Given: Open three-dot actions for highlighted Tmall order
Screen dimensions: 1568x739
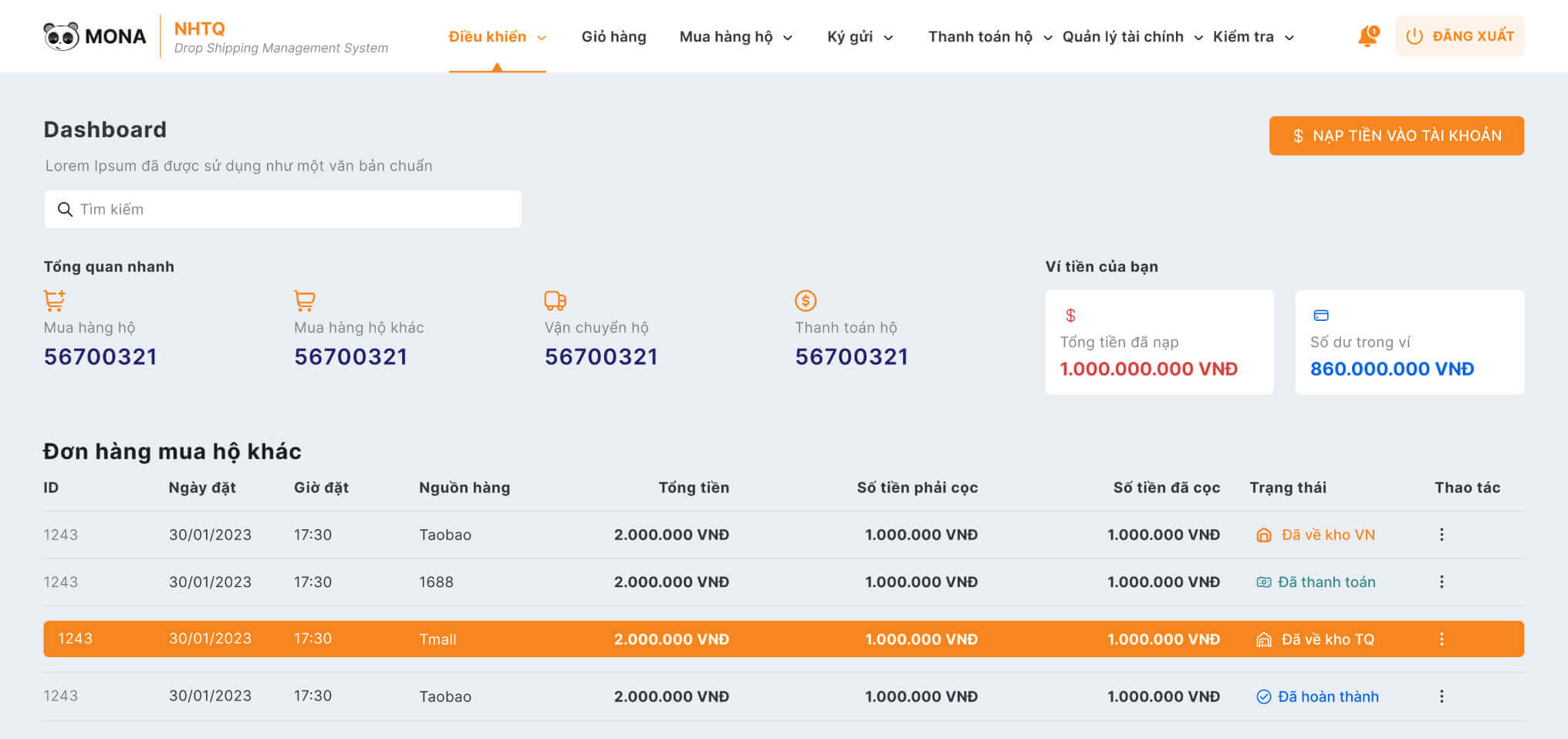Looking at the screenshot, I should [1441, 639].
